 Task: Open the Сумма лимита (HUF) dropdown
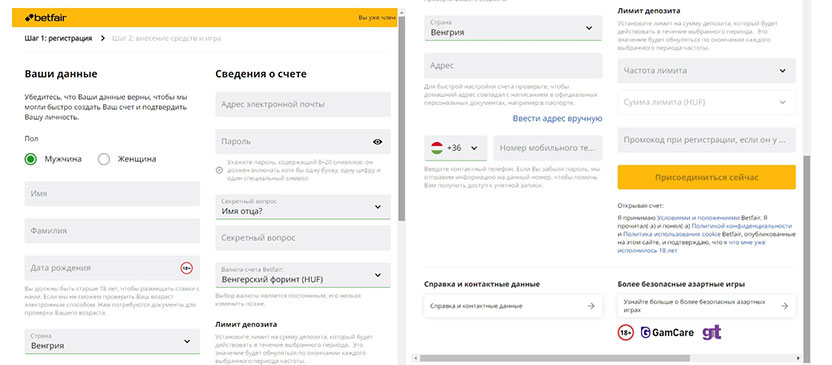706,102
